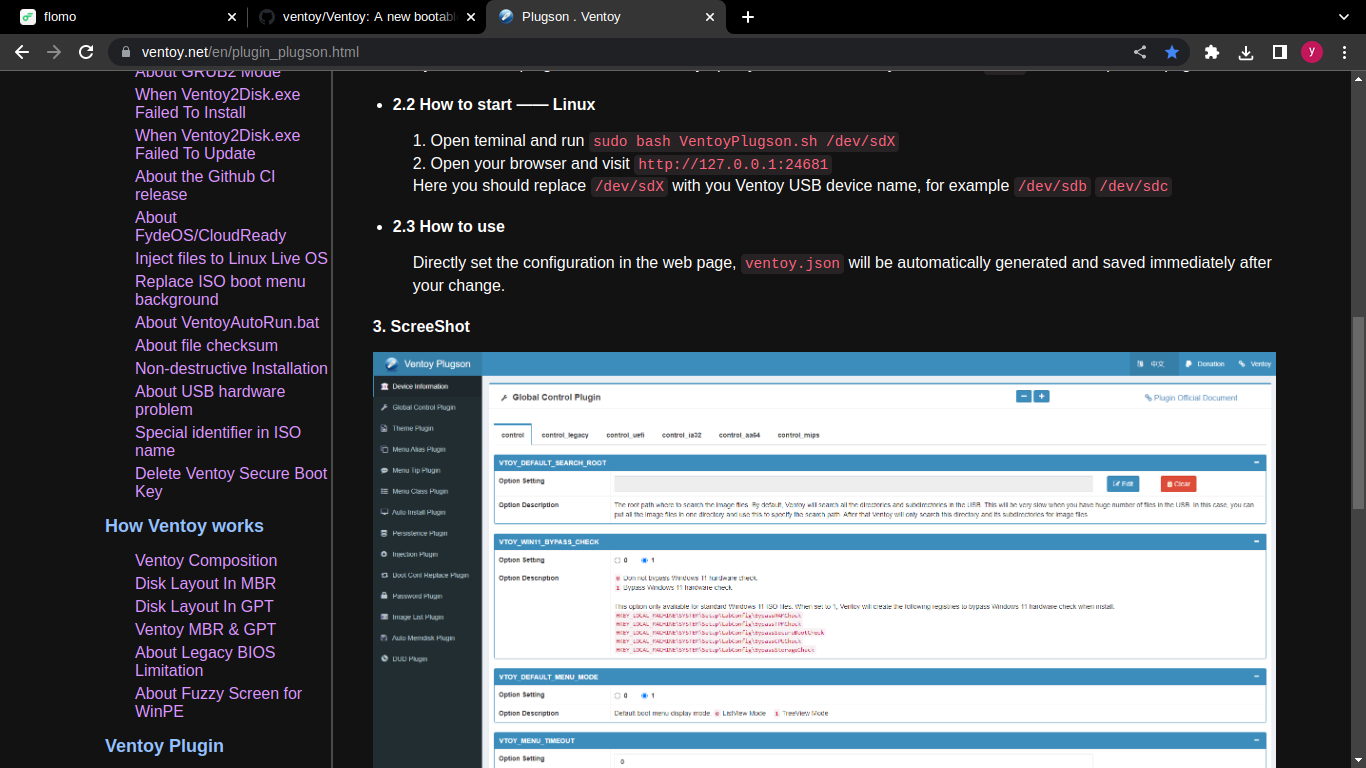
Task: Click the '/dev/sdb' code example
Action: coord(1052,186)
